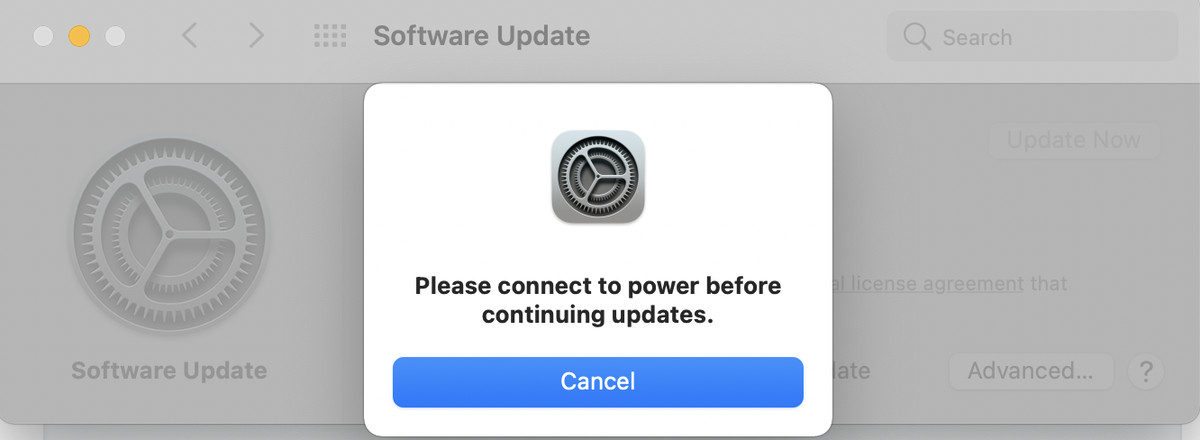Click the System Preferences icon in dialog
This screenshot has height=440, width=1200.
[x=598, y=177]
